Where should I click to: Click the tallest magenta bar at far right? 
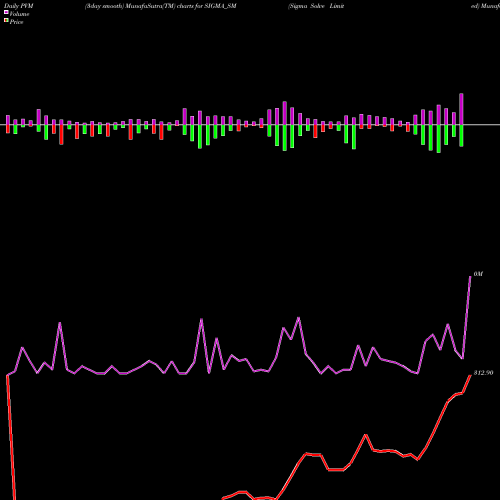tap(461, 109)
